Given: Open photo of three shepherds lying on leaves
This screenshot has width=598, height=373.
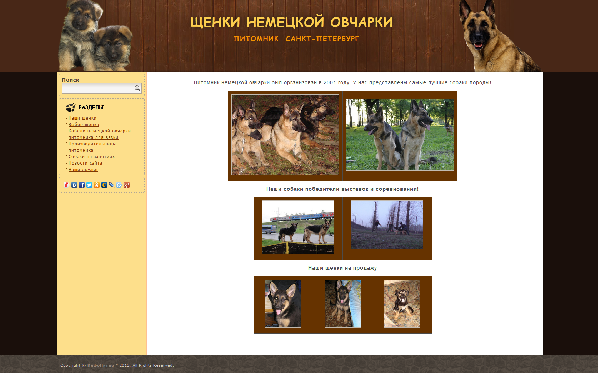Looking at the screenshot, I should [285, 135].
